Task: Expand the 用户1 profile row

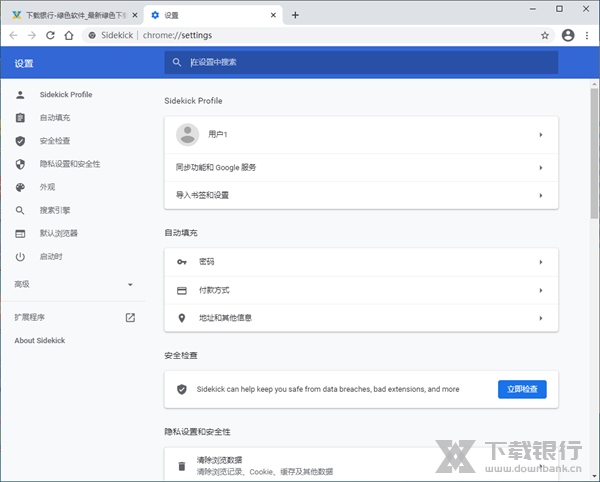Action: (361, 134)
